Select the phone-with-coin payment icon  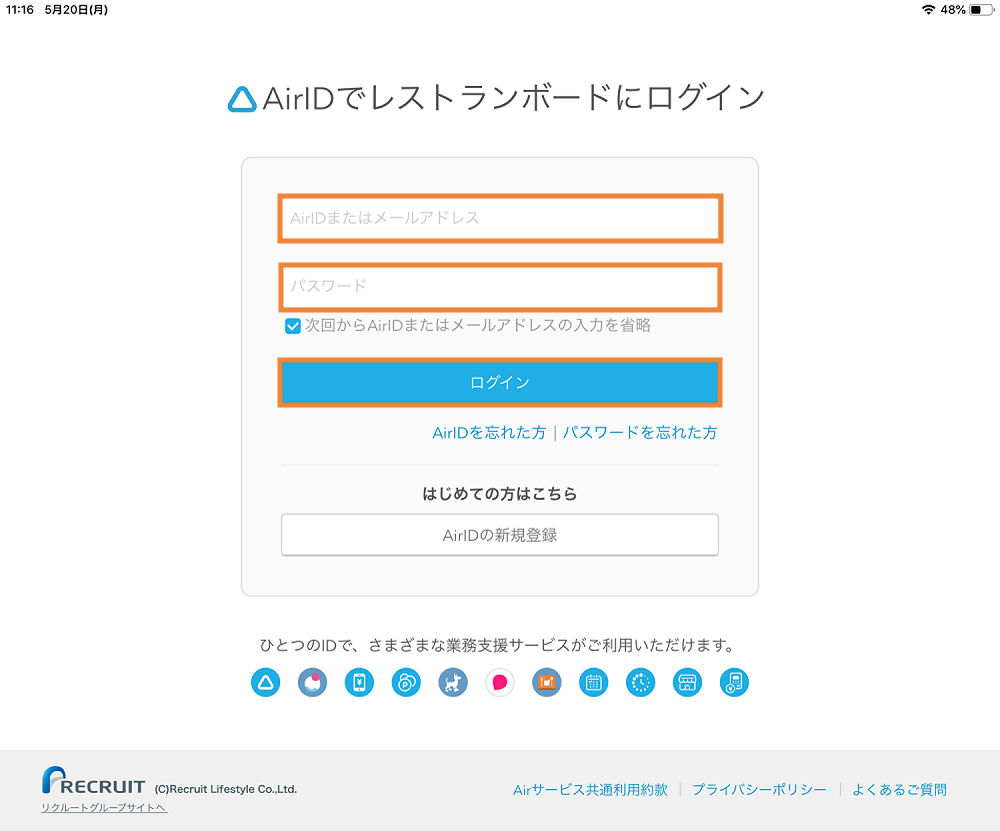pos(734,682)
